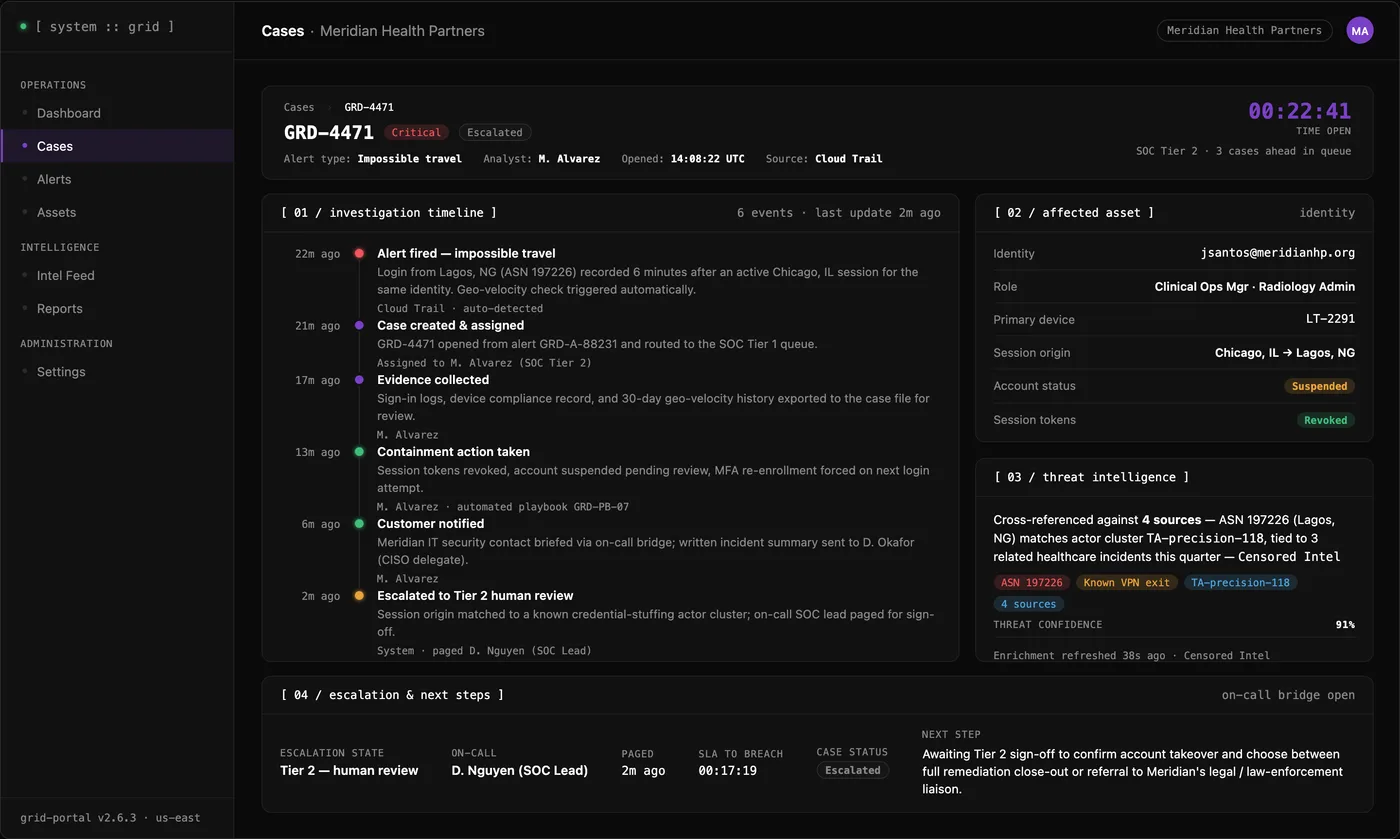Click the Revoked session tokens badge

click(x=1326, y=420)
